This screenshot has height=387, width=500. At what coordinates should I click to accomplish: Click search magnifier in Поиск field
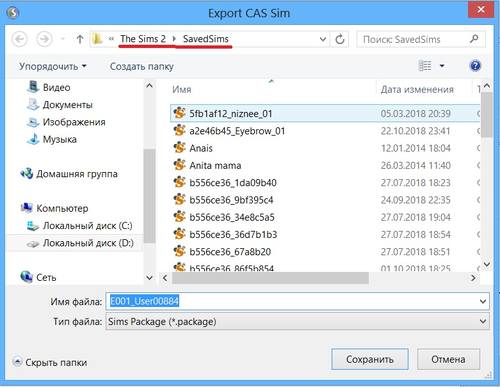(x=474, y=39)
